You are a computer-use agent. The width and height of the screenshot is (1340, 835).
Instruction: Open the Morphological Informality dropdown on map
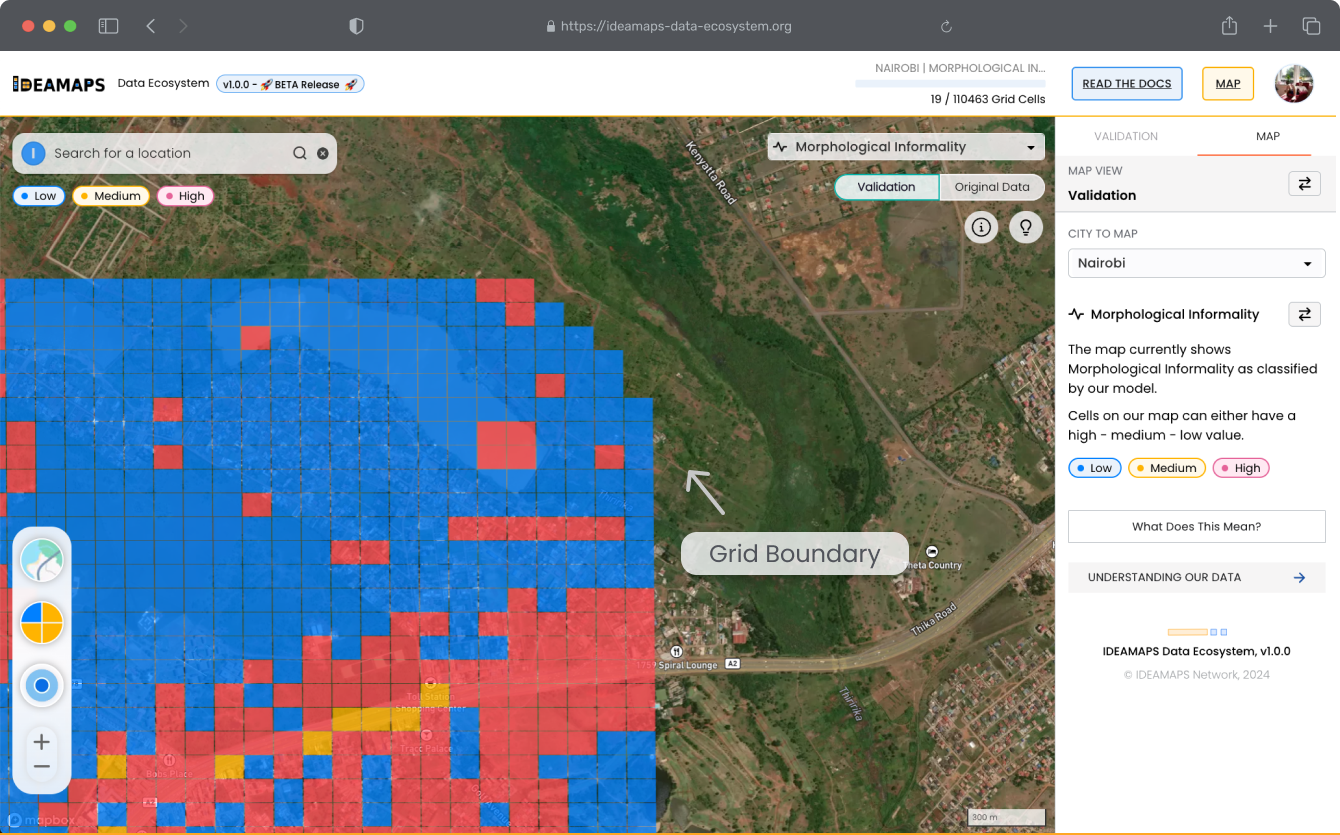pos(906,147)
